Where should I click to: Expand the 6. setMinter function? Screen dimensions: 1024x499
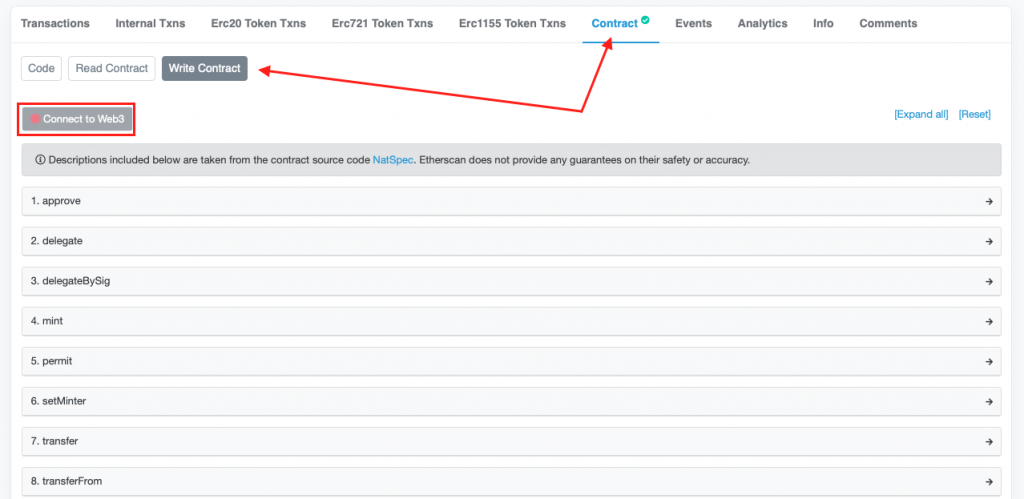tap(511, 401)
